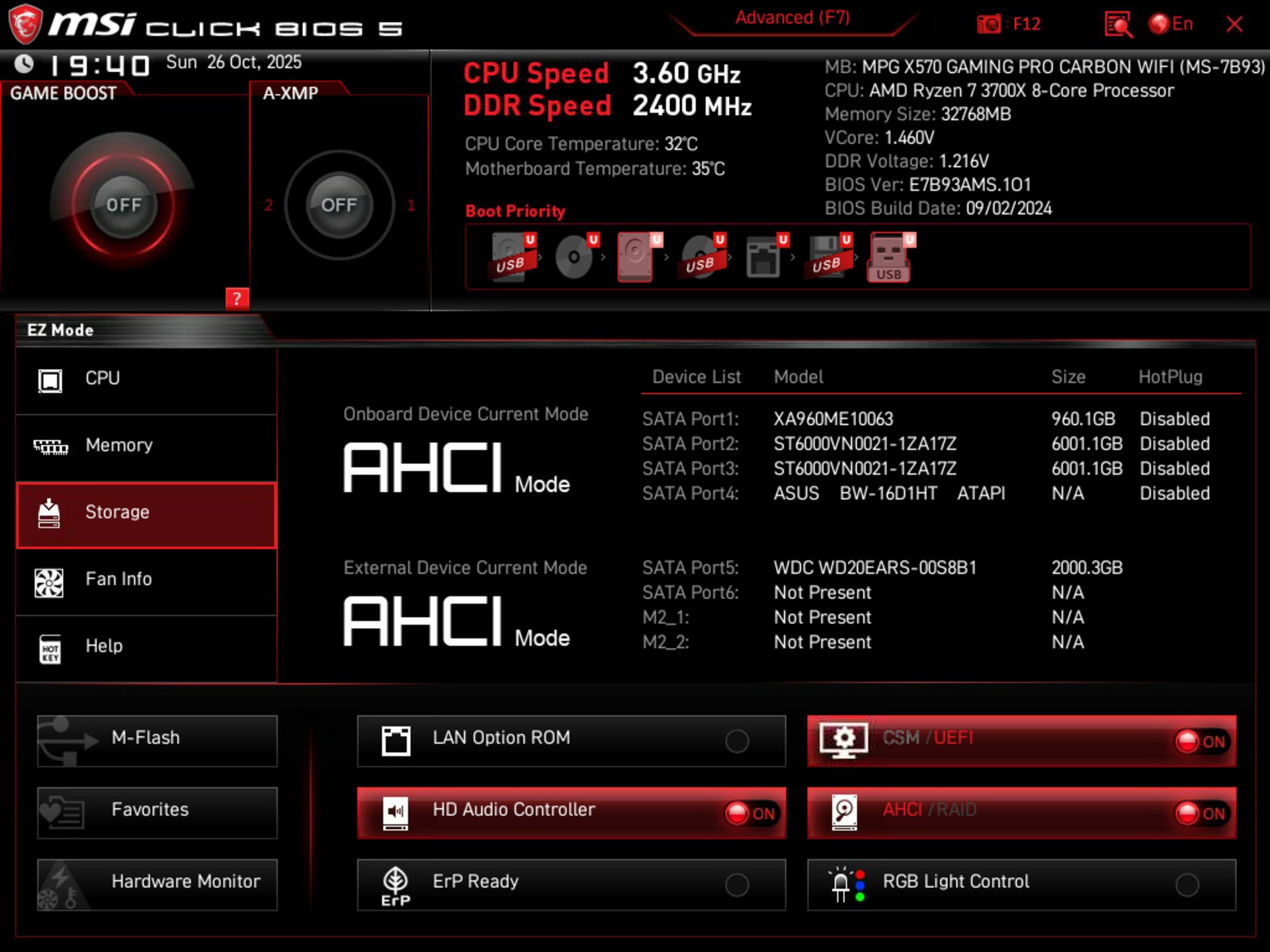Select the highlighted hard drive boot icon
Viewport: 1270px width, 952px height.
click(x=636, y=257)
